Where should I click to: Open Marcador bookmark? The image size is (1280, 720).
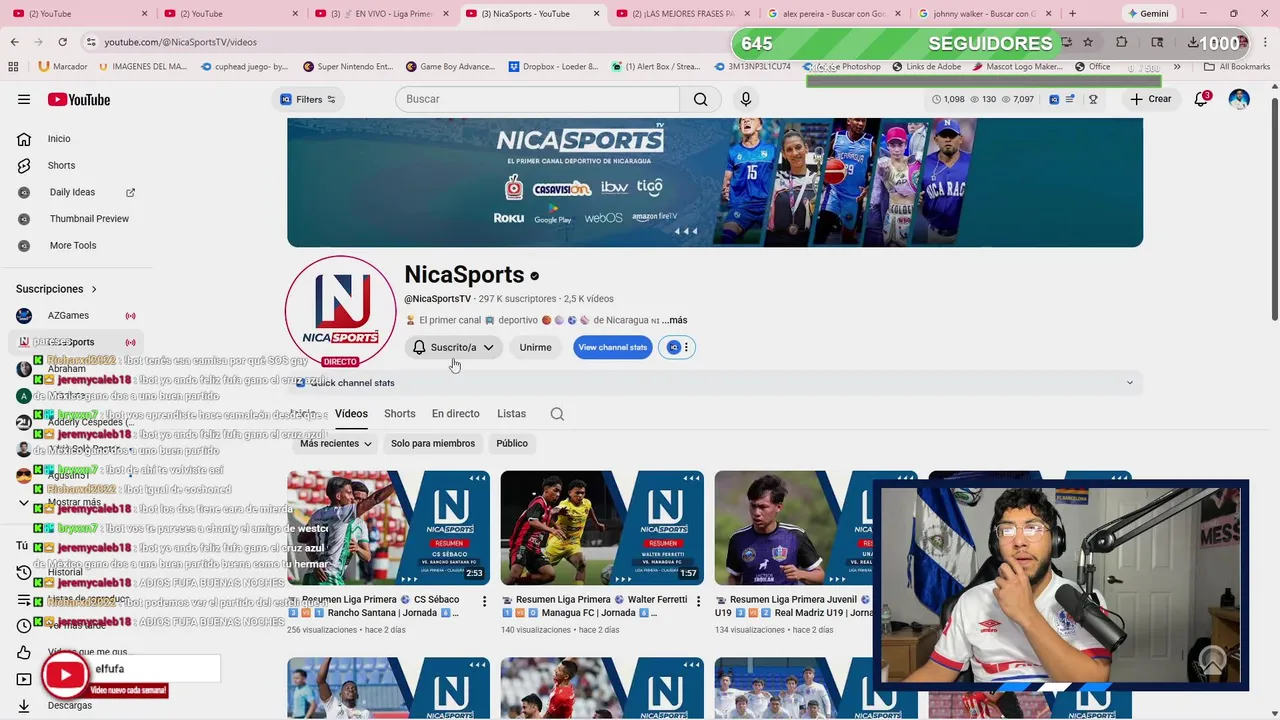tap(63, 67)
